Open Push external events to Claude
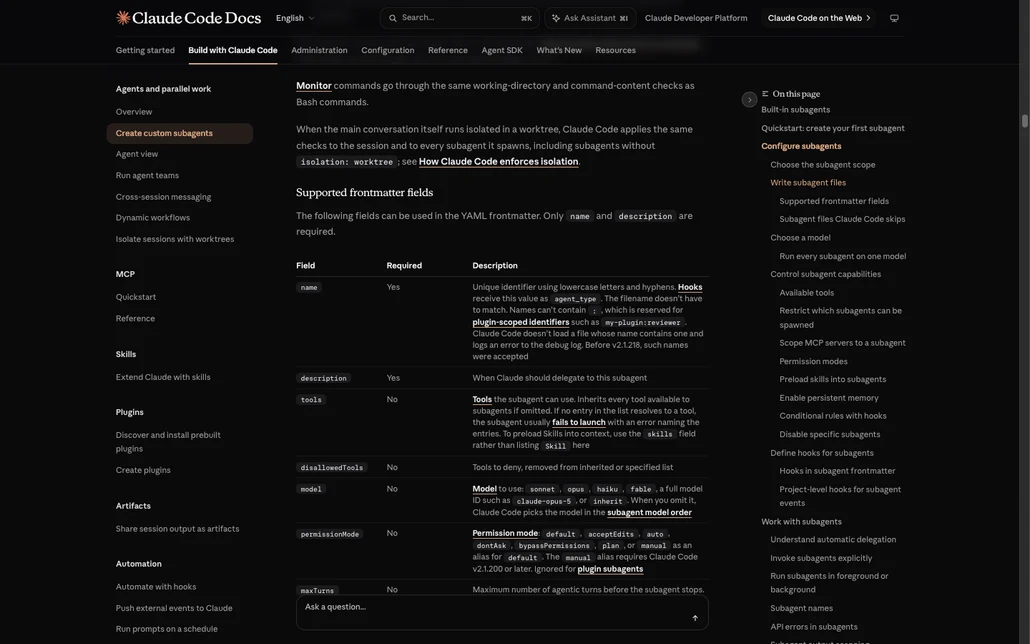The image size is (1030, 644). (174, 609)
